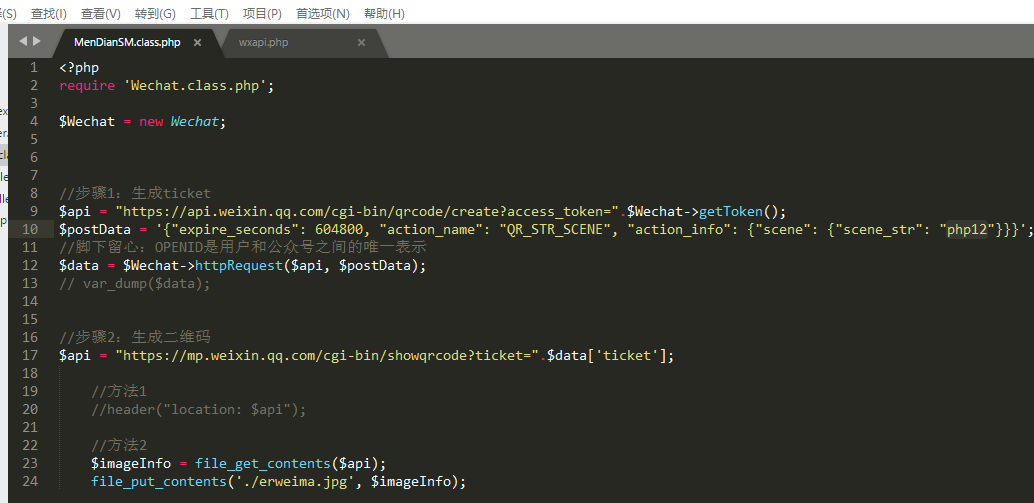Click the right tab scroll arrow
The width and height of the screenshot is (1034, 503).
[38, 41]
